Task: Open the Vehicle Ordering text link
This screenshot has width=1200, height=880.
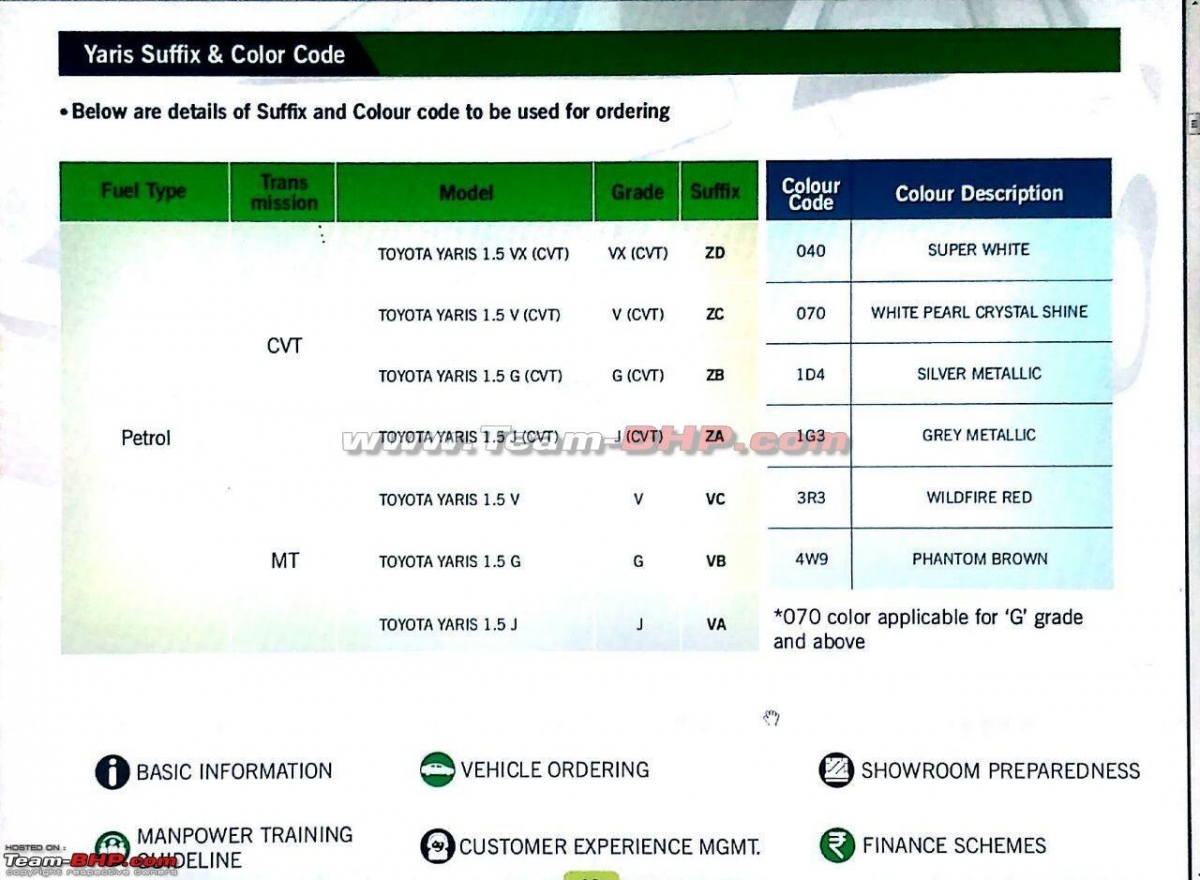Action: tap(555, 770)
